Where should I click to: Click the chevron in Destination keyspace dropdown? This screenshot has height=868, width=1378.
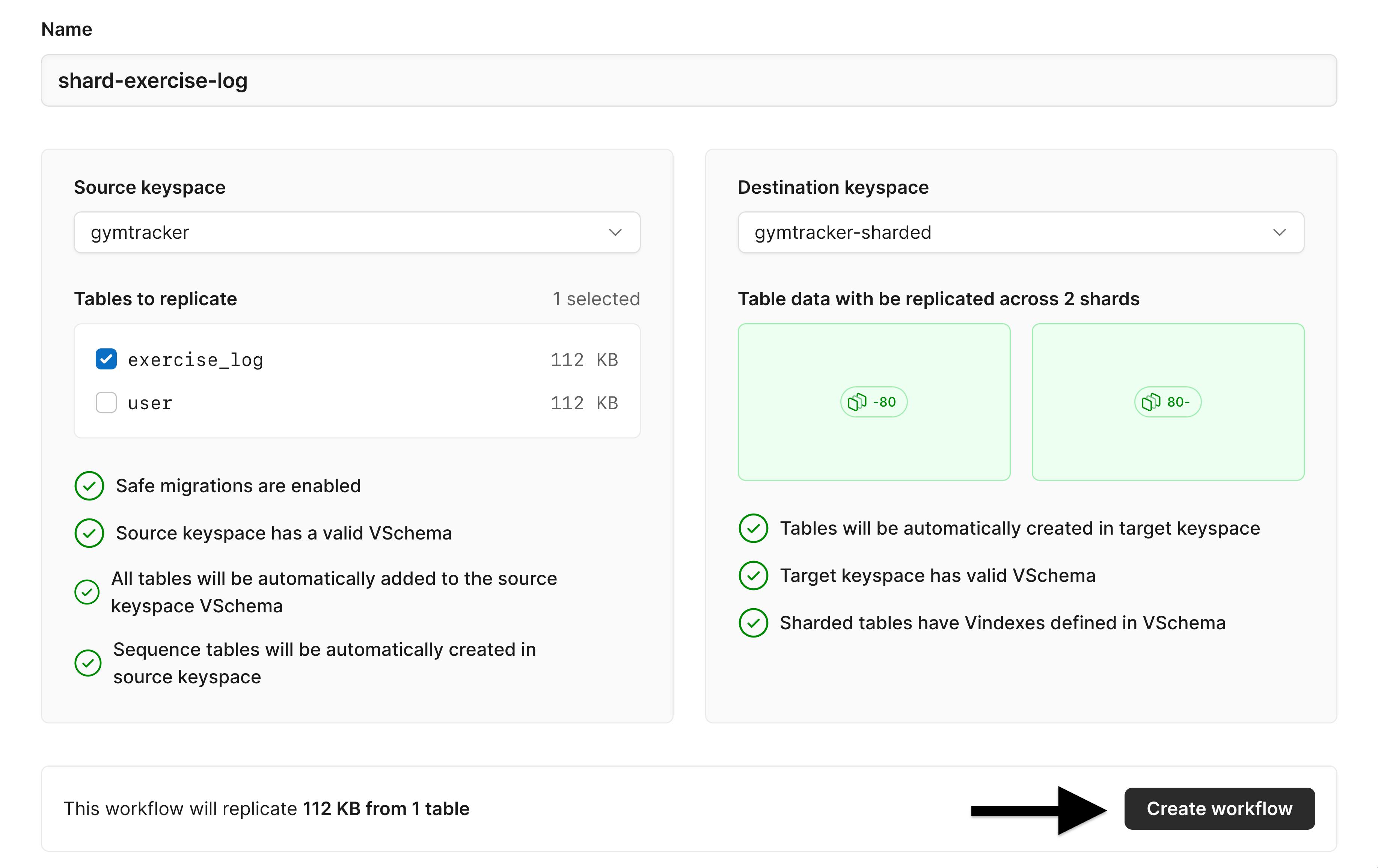coord(1279,232)
